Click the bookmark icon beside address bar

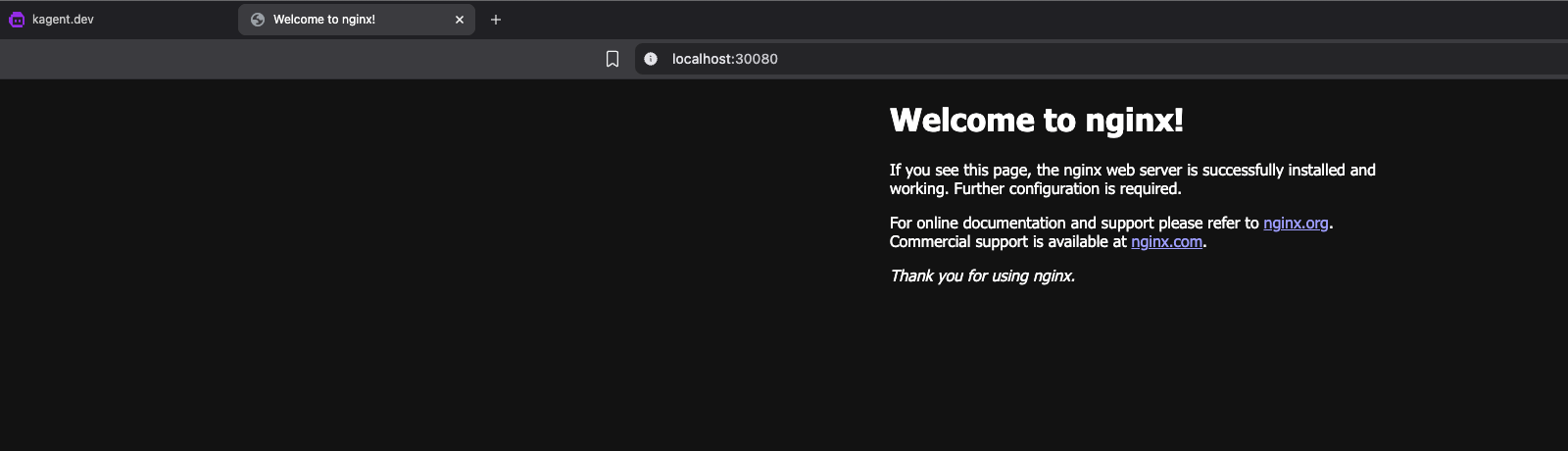coord(612,59)
